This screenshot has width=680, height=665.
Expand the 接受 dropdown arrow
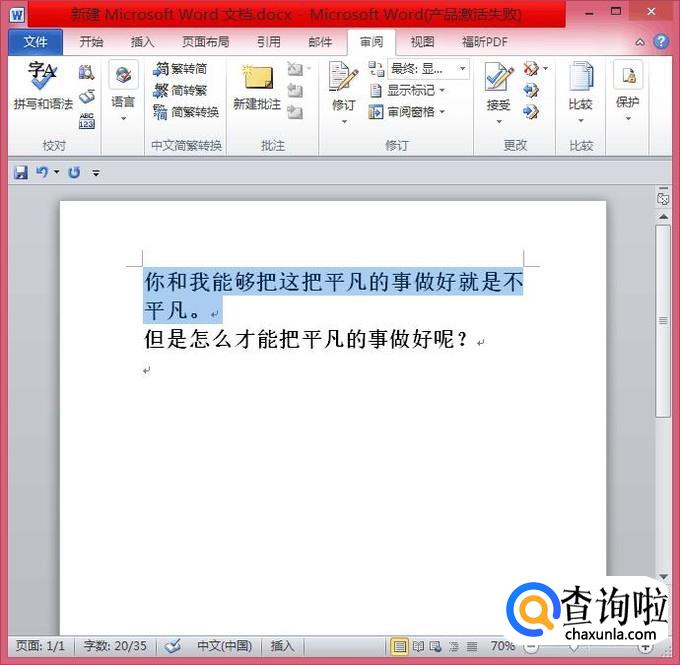499,122
